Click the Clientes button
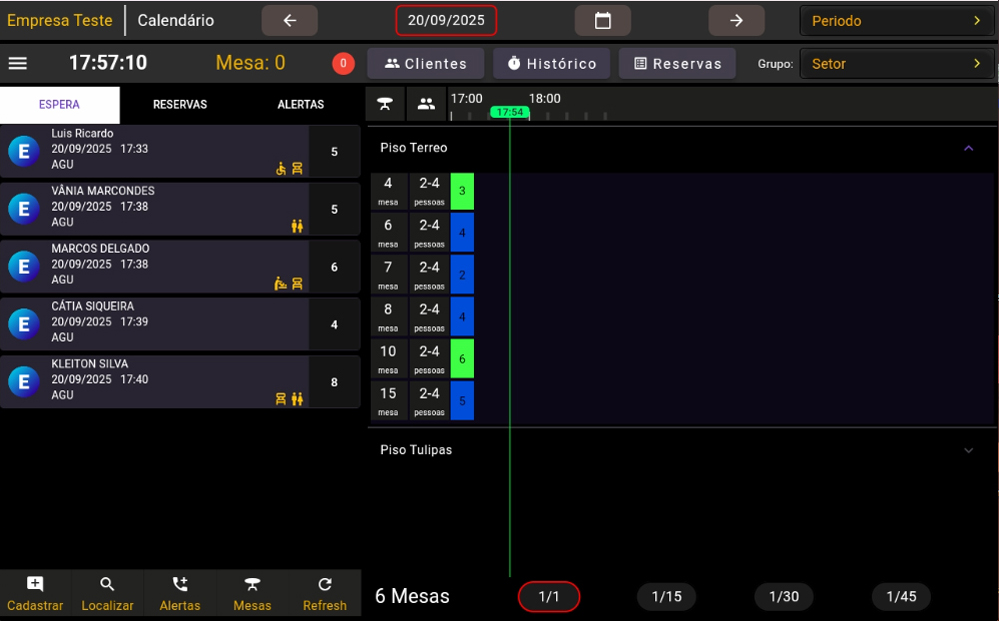 pos(426,63)
